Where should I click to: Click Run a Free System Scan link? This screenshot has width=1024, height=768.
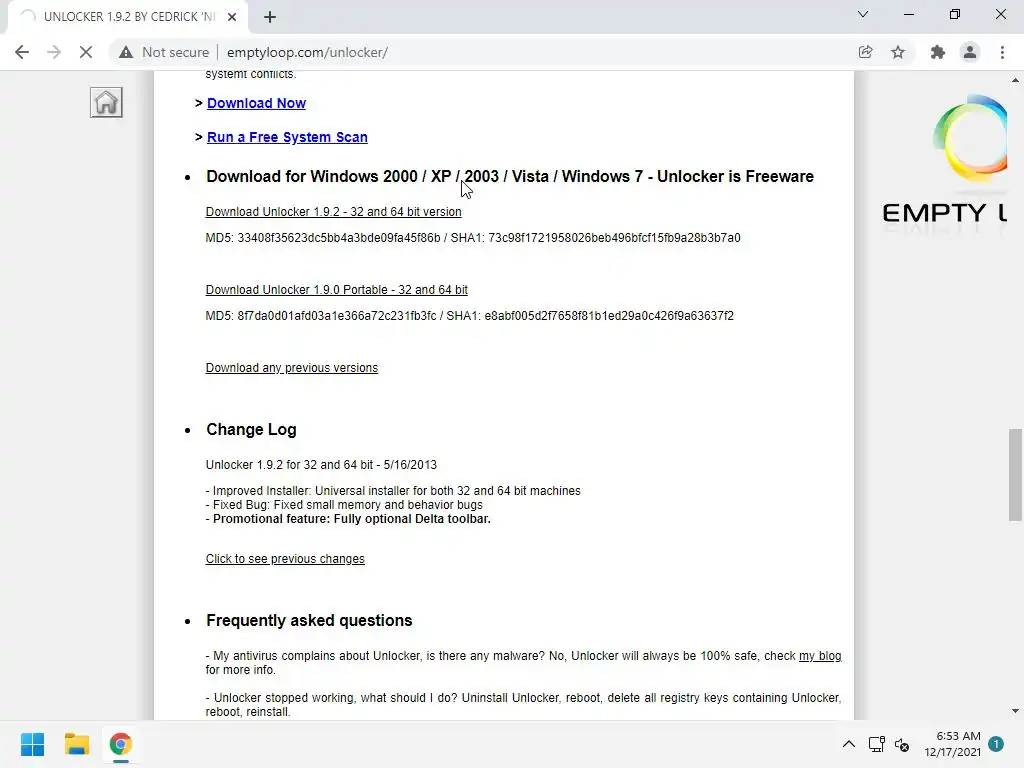click(x=287, y=137)
